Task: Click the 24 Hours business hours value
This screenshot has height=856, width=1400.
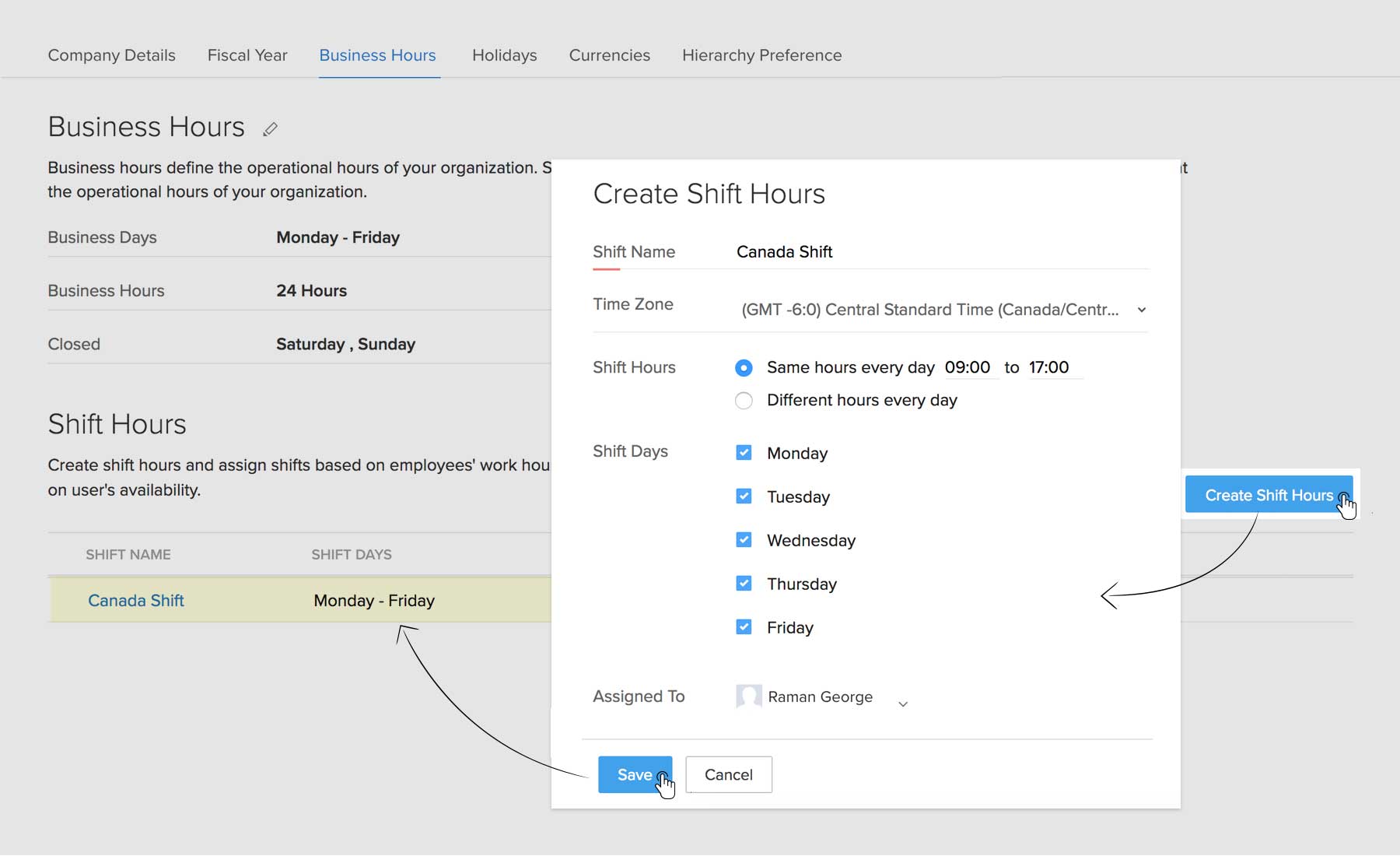Action: 312,291
